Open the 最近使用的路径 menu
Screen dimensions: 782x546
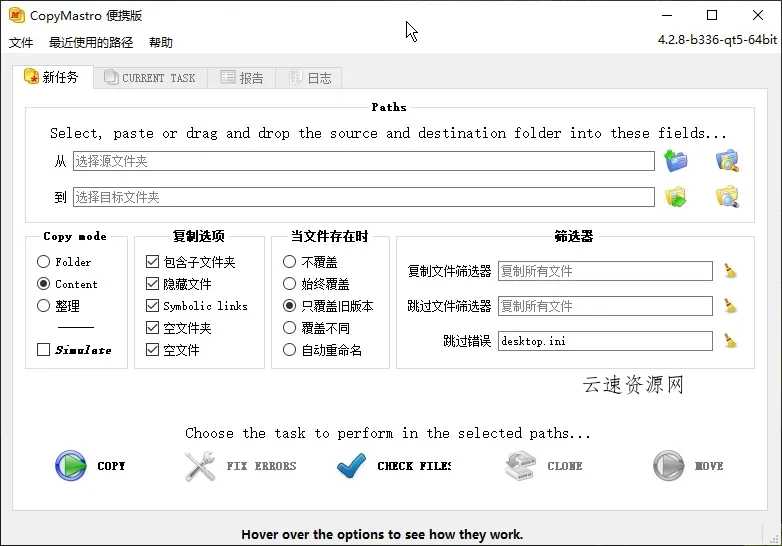(x=91, y=42)
